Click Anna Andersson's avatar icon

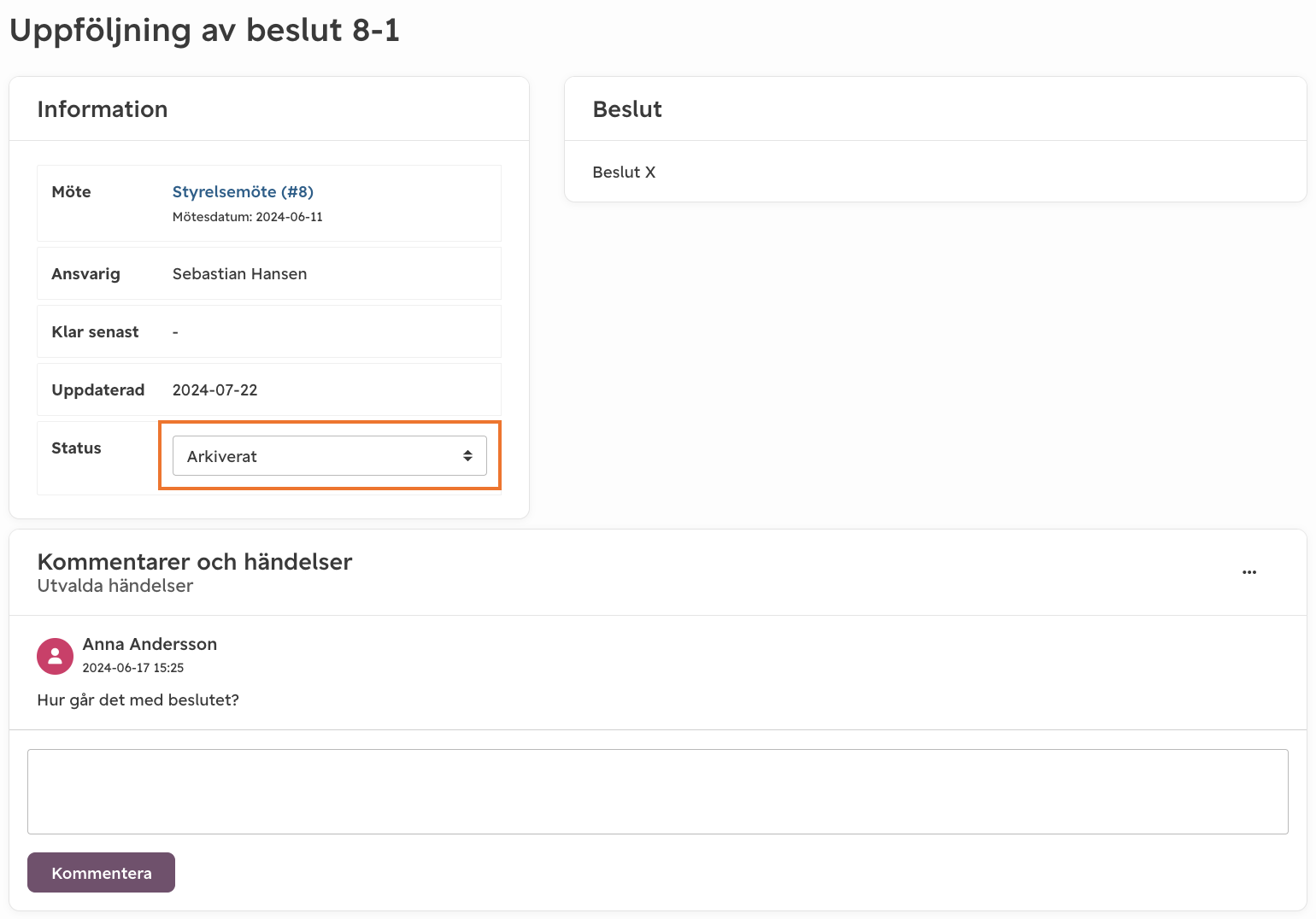pyautogui.click(x=55, y=656)
